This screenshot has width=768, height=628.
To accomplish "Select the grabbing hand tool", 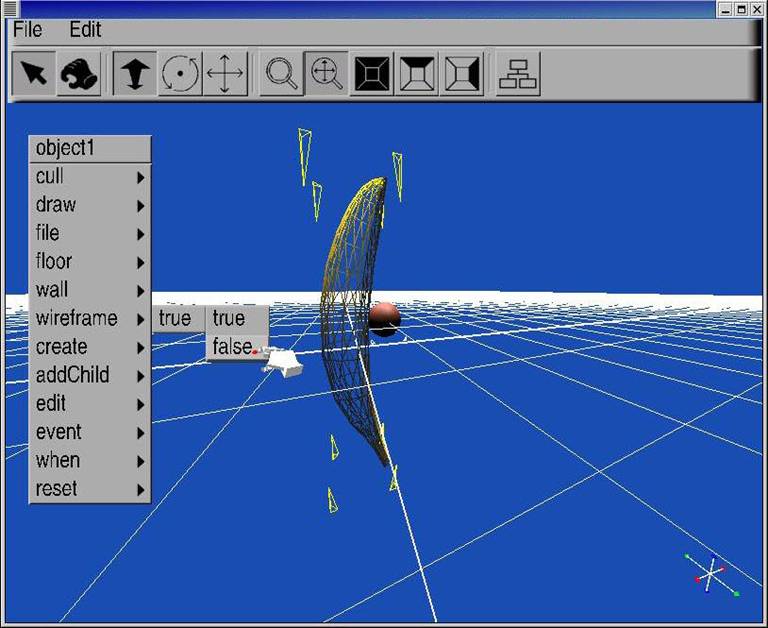I will click(79, 73).
